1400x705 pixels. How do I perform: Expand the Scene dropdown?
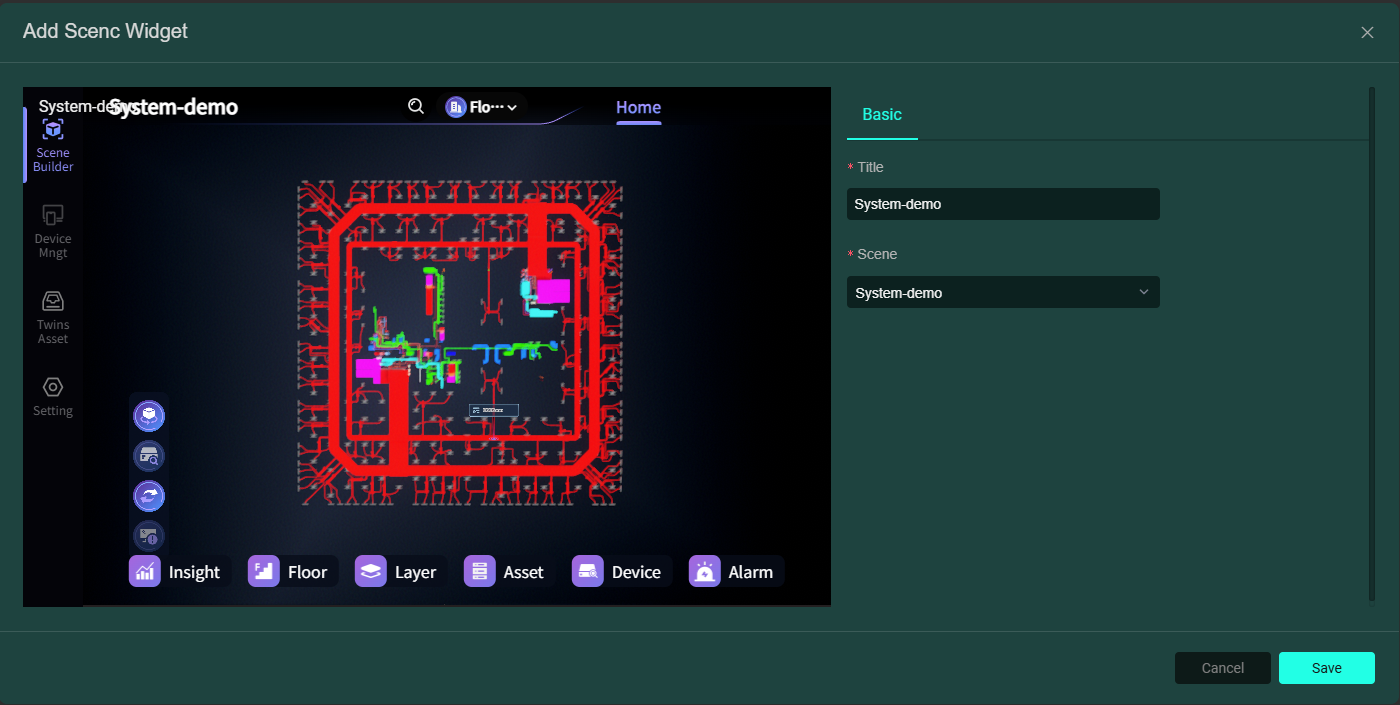click(x=1003, y=293)
